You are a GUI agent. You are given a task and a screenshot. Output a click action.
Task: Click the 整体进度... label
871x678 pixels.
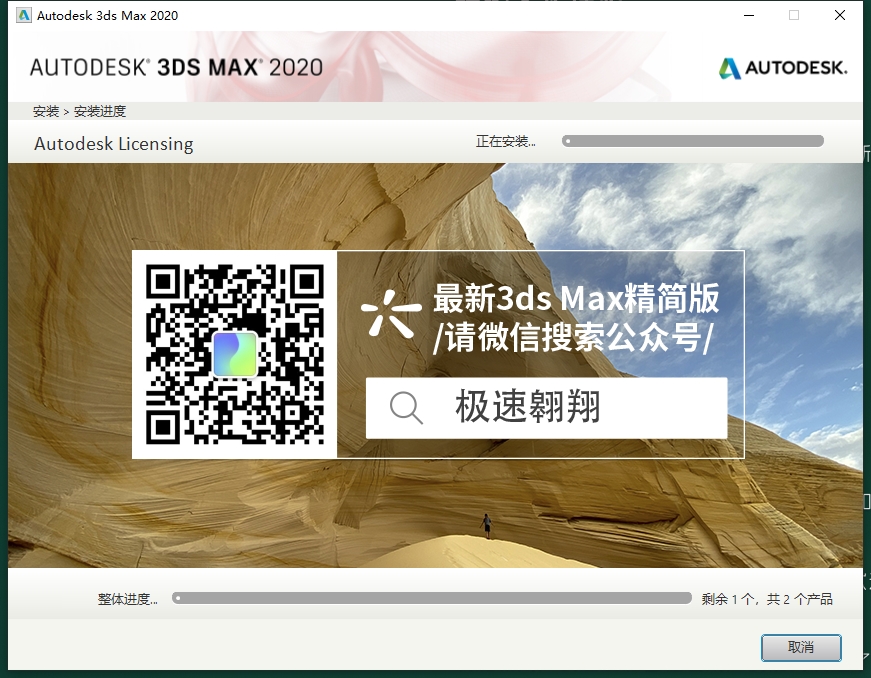pyautogui.click(x=128, y=599)
